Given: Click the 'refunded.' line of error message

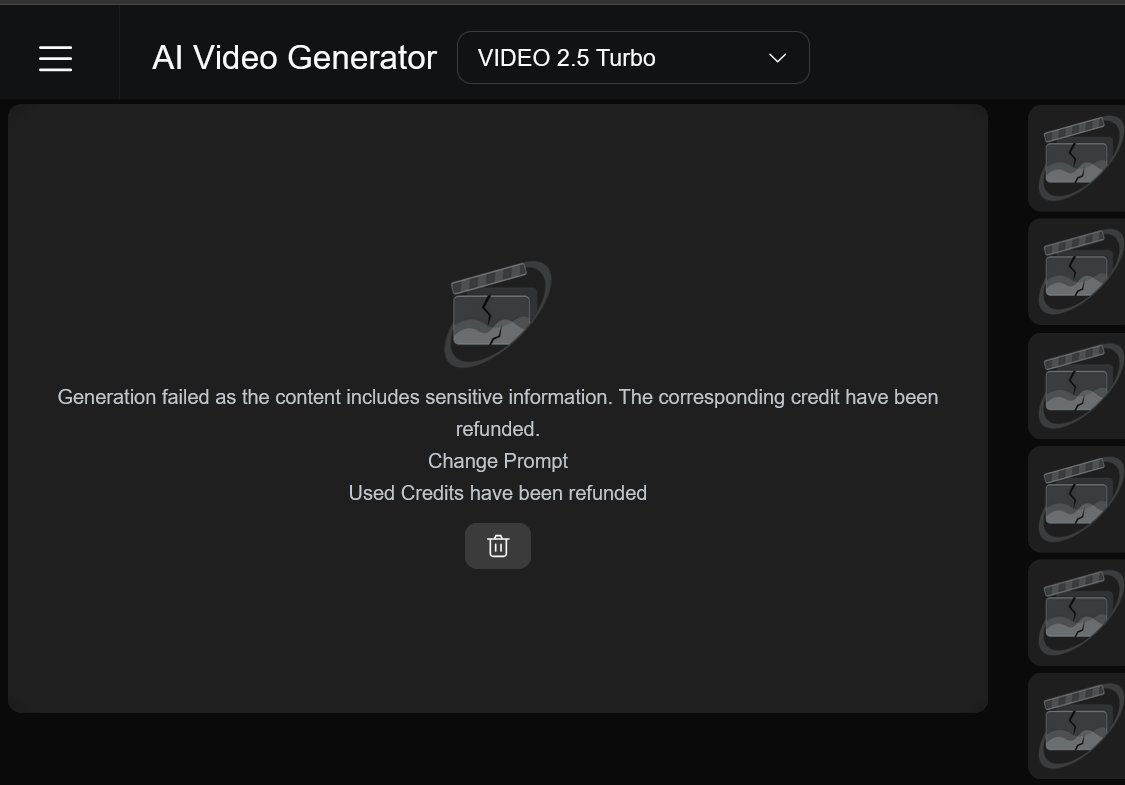Looking at the screenshot, I should click(x=497, y=429).
